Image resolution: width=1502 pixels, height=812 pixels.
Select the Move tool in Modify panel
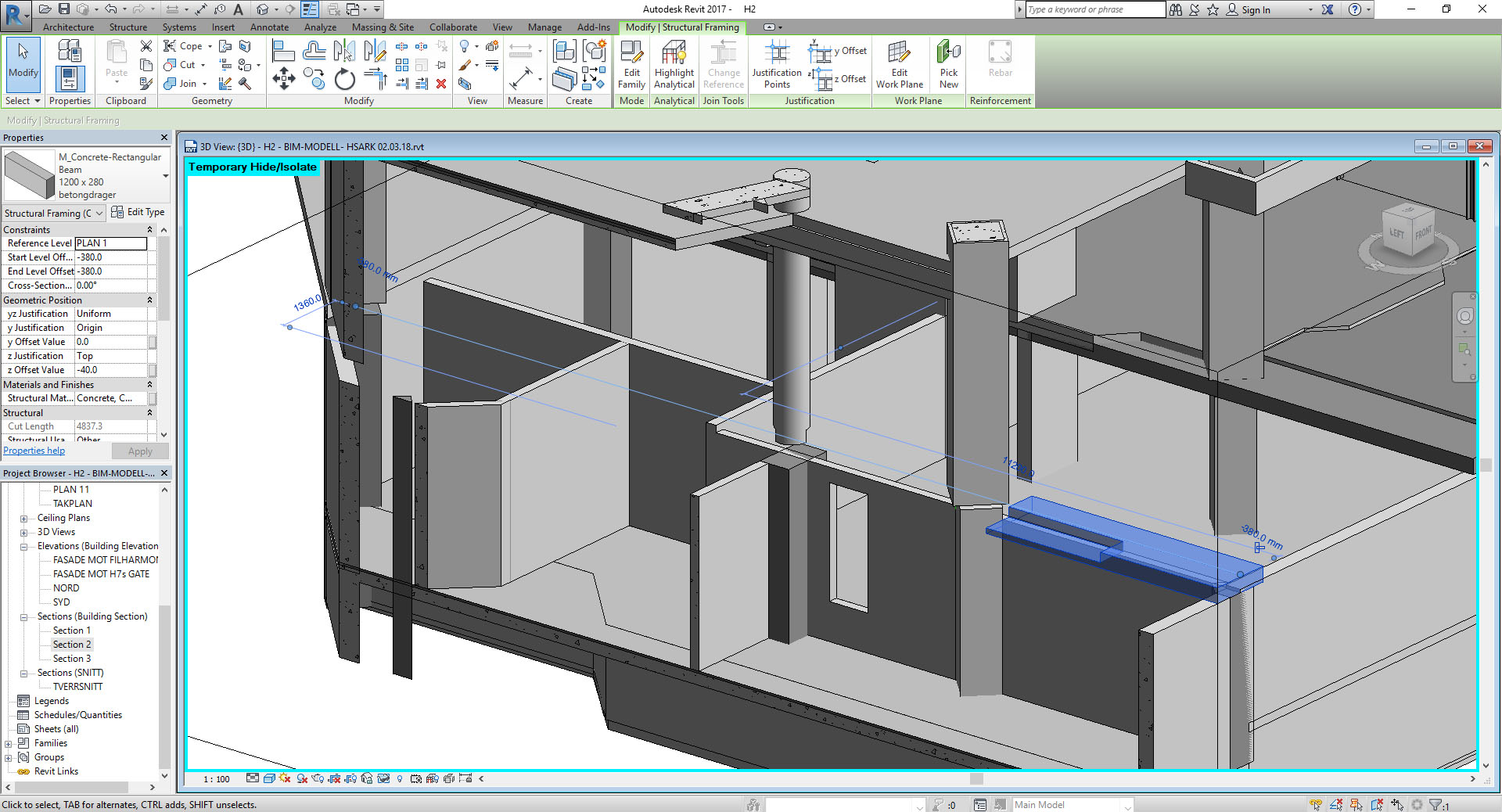[x=283, y=78]
